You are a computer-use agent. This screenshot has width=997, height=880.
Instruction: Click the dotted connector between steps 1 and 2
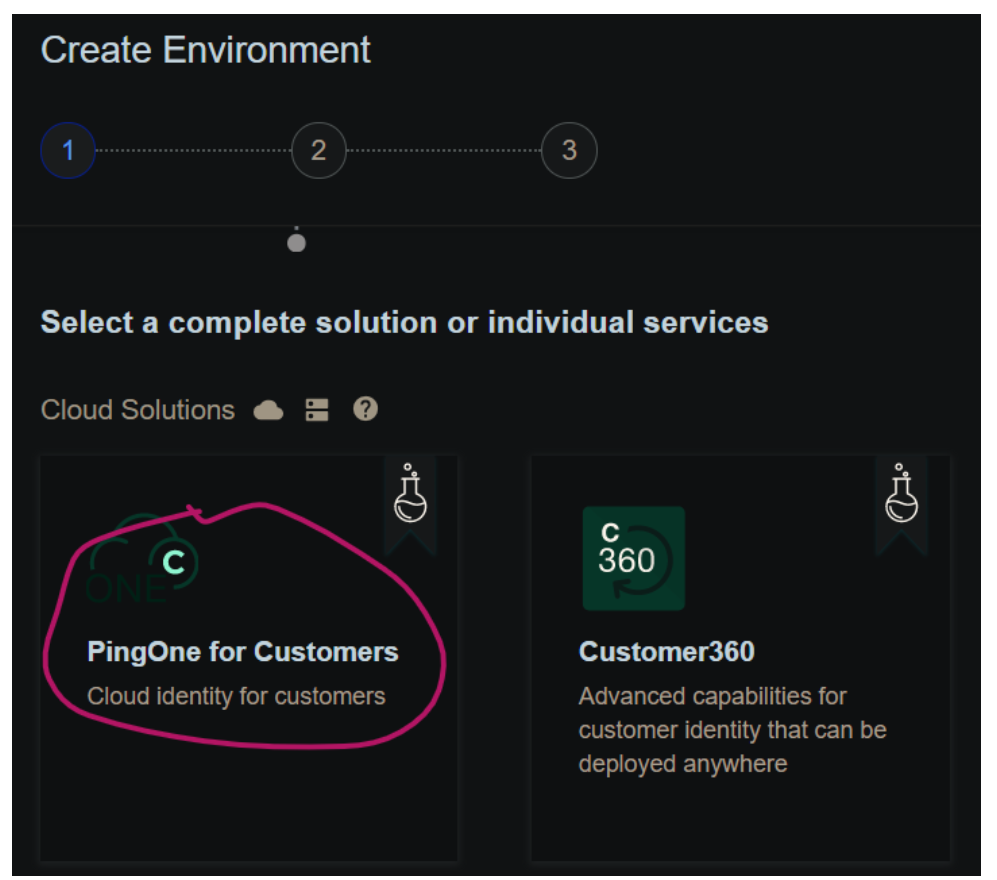click(193, 151)
